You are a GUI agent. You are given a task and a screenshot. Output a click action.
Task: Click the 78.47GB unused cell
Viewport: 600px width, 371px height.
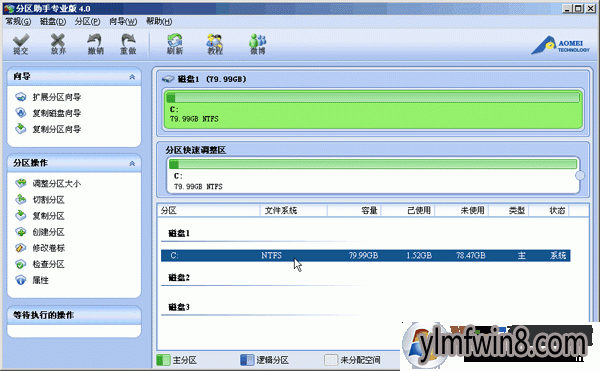click(x=471, y=255)
